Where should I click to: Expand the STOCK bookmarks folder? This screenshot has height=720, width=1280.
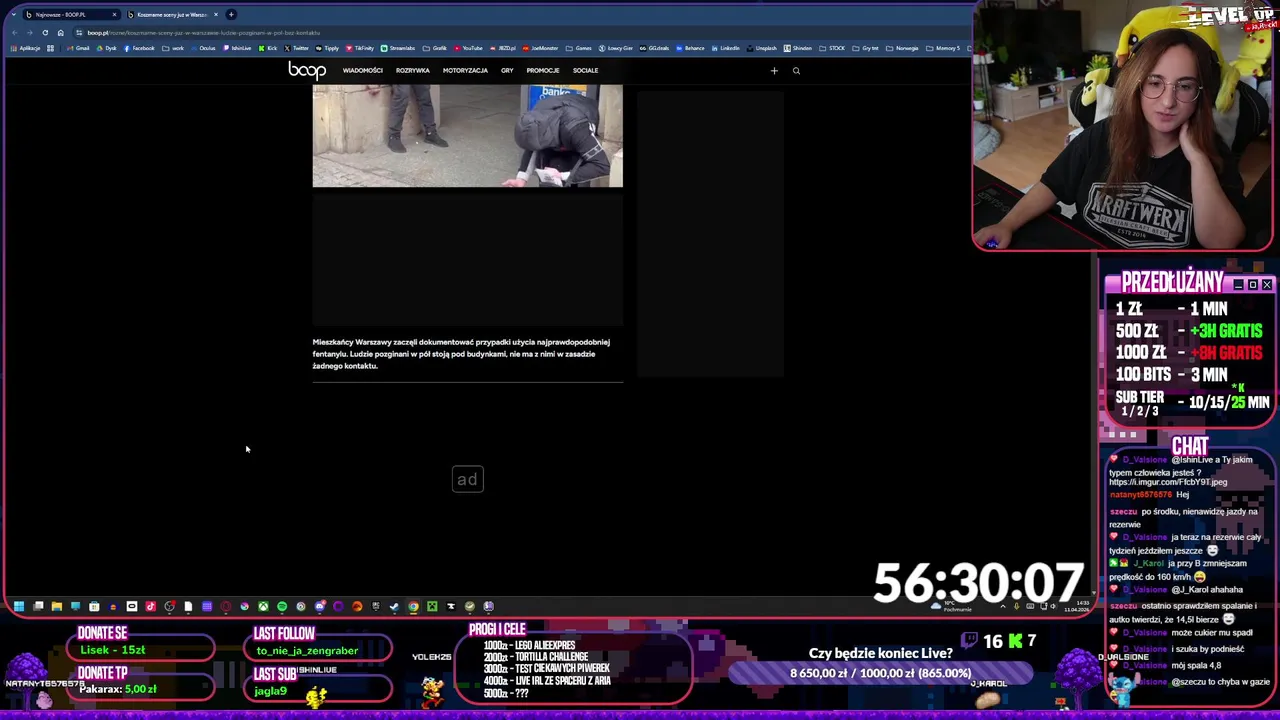833,48
